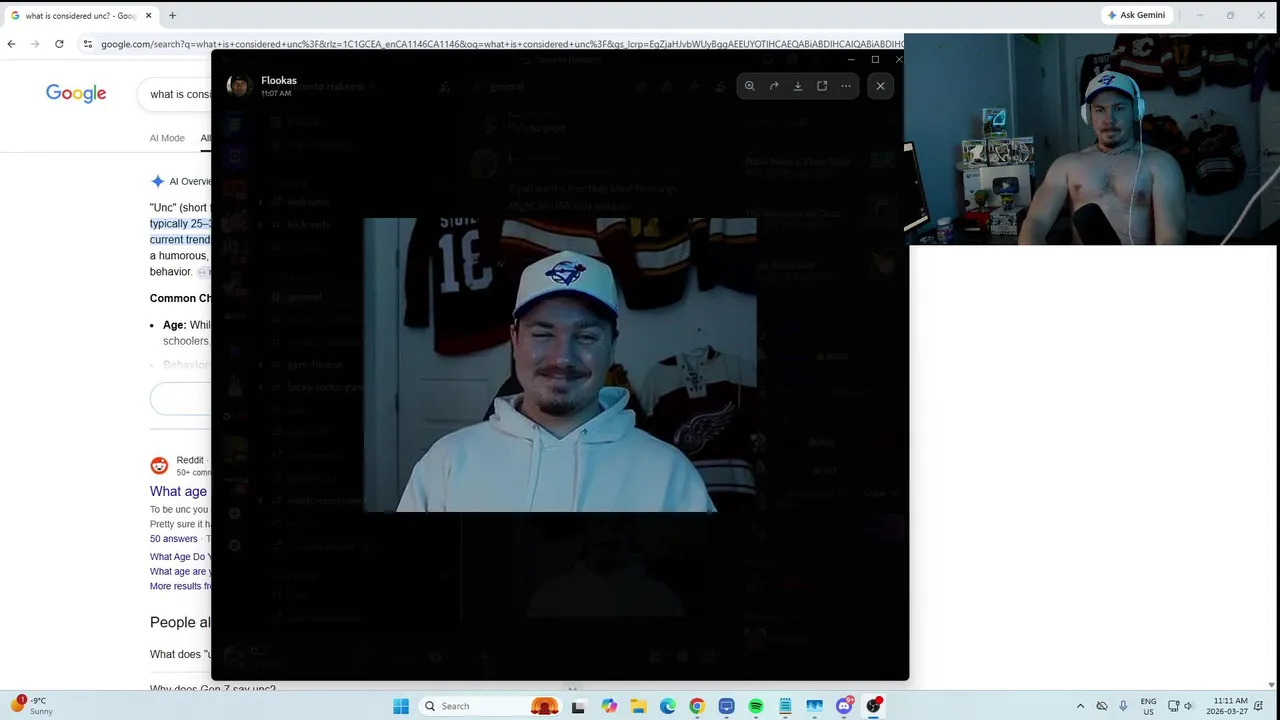1280x720 pixels.
Task: Open the 'What age' Reddit result link
Action: pyautogui.click(x=178, y=491)
